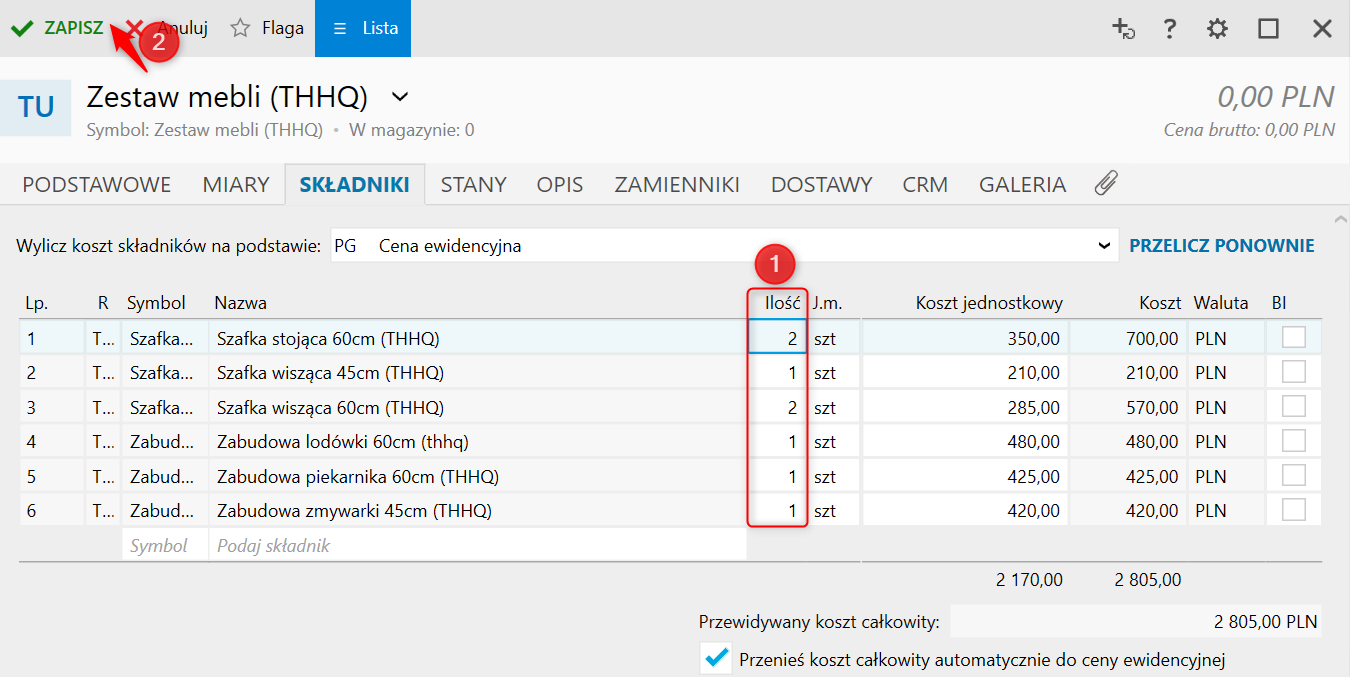Viewport: 1350px width, 677px height.
Task: Click the empty Symbol input field
Action: (165, 546)
